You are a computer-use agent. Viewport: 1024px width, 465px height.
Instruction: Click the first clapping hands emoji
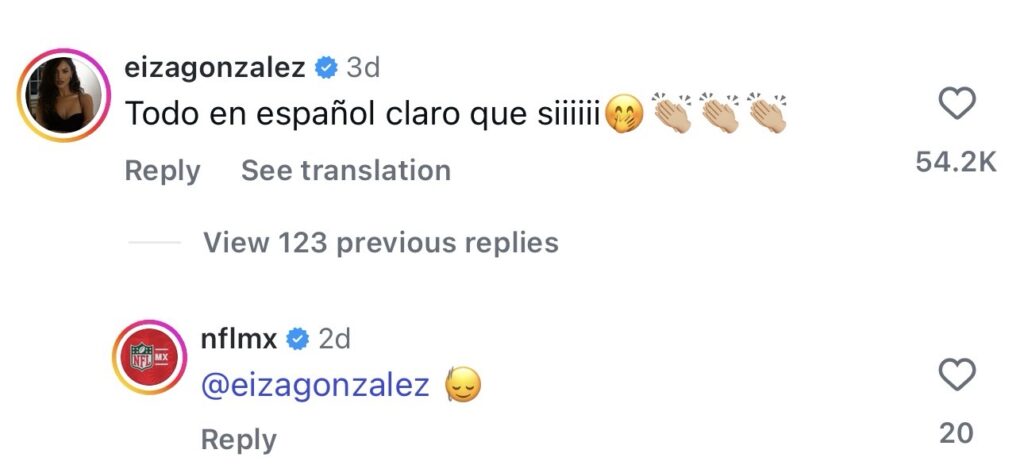(672, 114)
